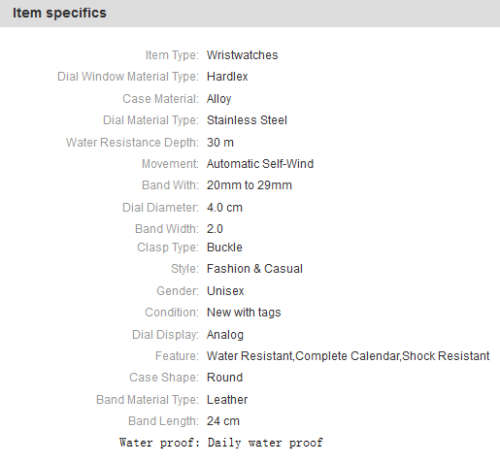Click the Leather band material value
Image resolution: width=500 pixels, height=463 pixels.
click(227, 400)
